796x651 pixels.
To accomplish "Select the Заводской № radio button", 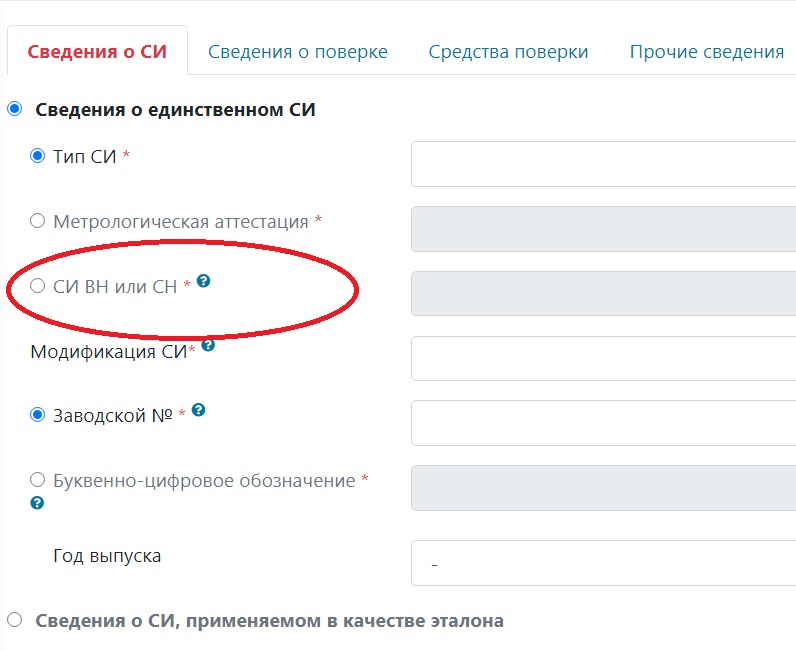I will point(38,414).
